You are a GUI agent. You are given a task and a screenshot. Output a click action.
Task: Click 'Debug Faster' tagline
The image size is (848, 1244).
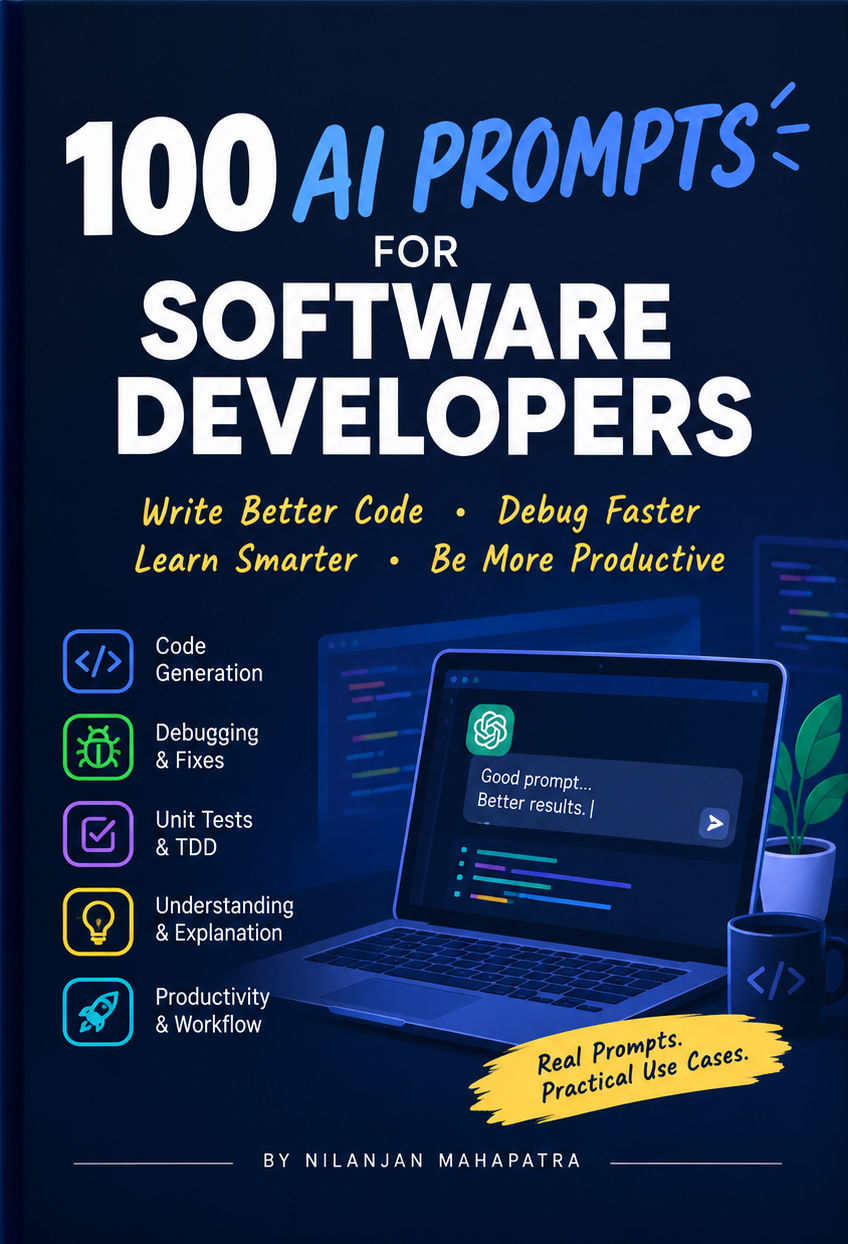coord(599,511)
